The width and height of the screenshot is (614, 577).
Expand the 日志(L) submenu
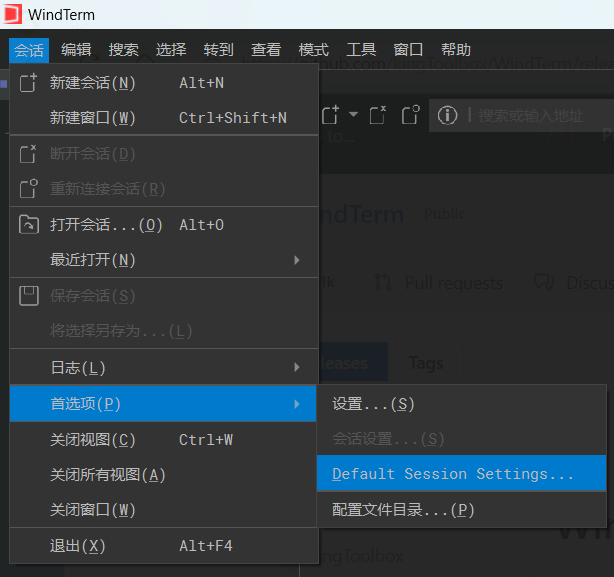click(x=164, y=368)
